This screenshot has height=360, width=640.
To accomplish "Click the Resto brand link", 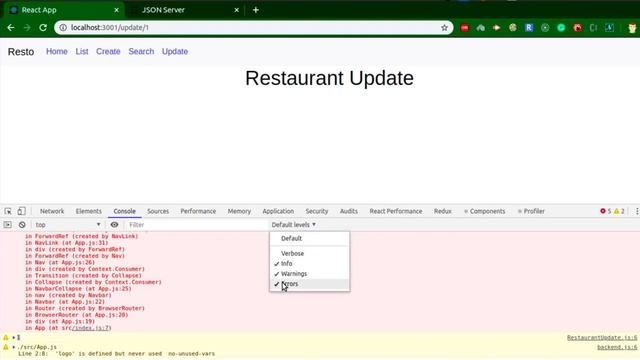I will (21, 52).
